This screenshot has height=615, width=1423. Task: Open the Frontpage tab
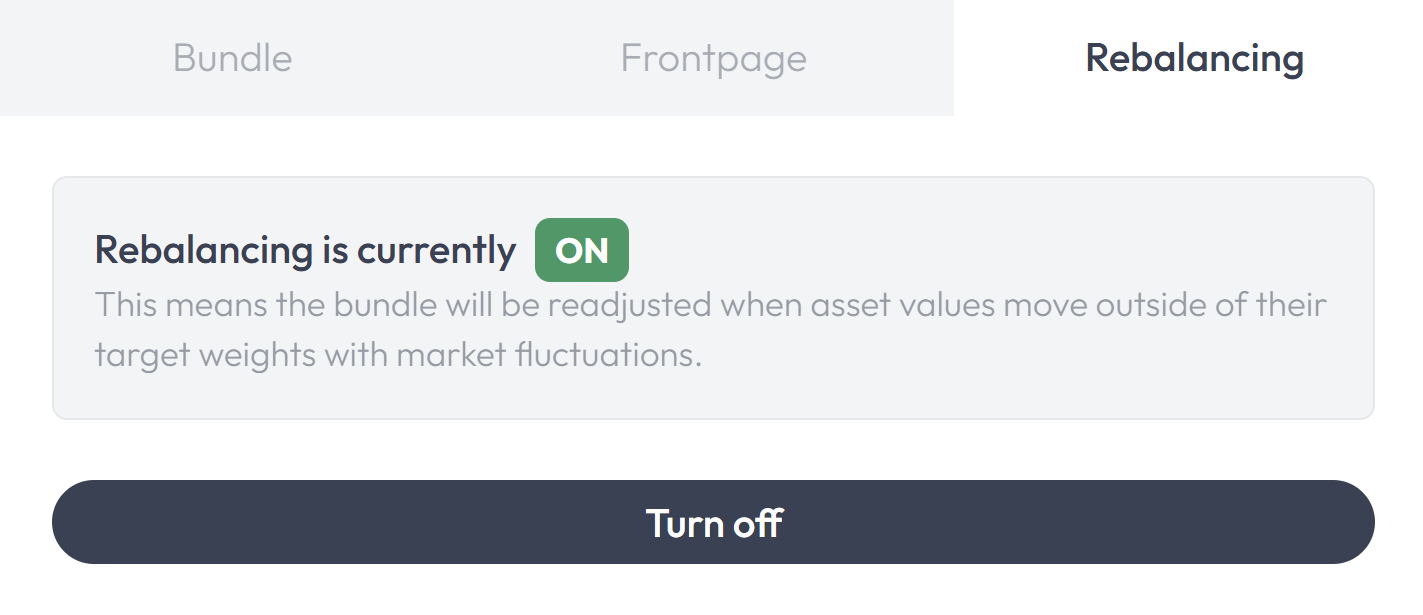[x=713, y=58]
